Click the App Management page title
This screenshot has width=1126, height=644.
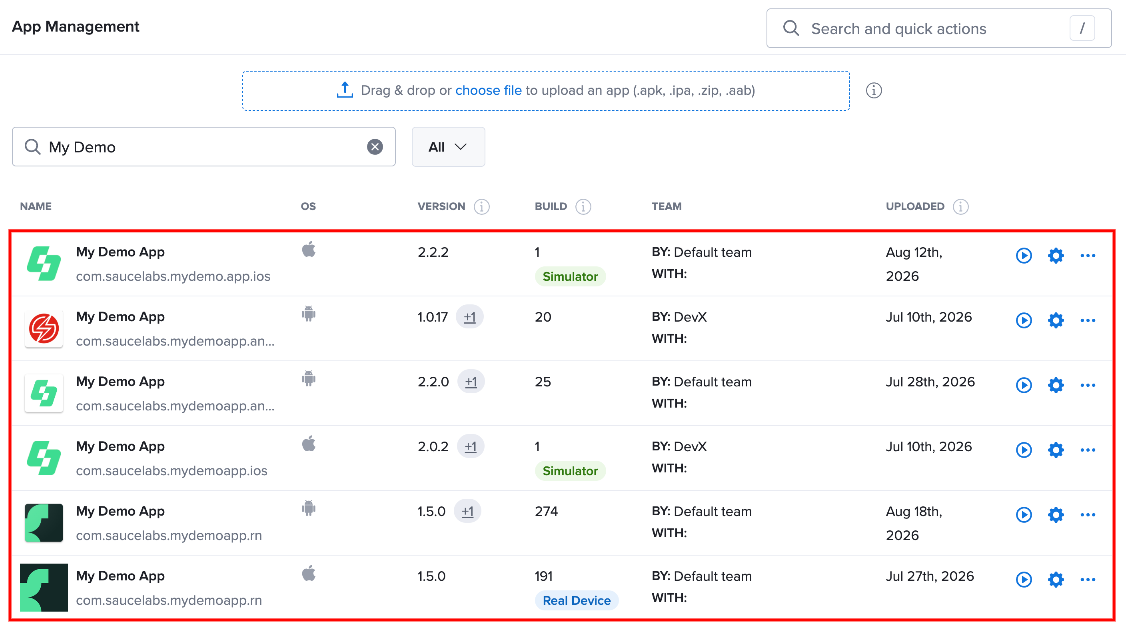75,27
